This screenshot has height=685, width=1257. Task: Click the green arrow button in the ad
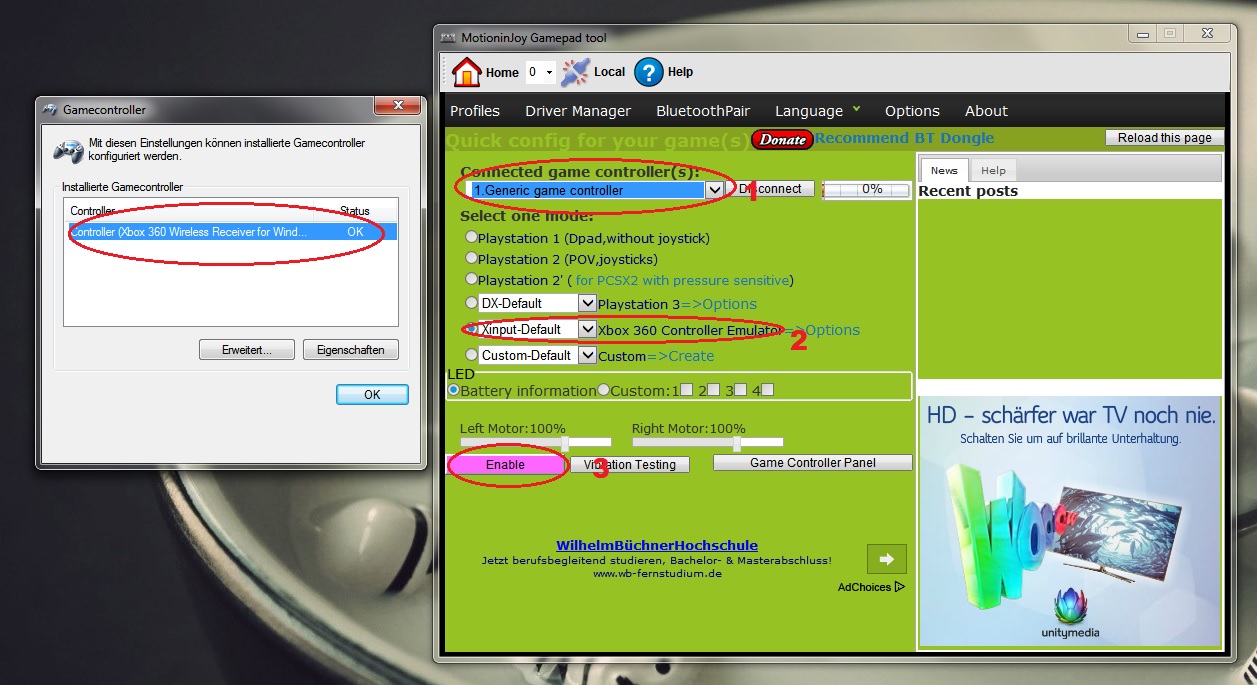[x=887, y=559]
